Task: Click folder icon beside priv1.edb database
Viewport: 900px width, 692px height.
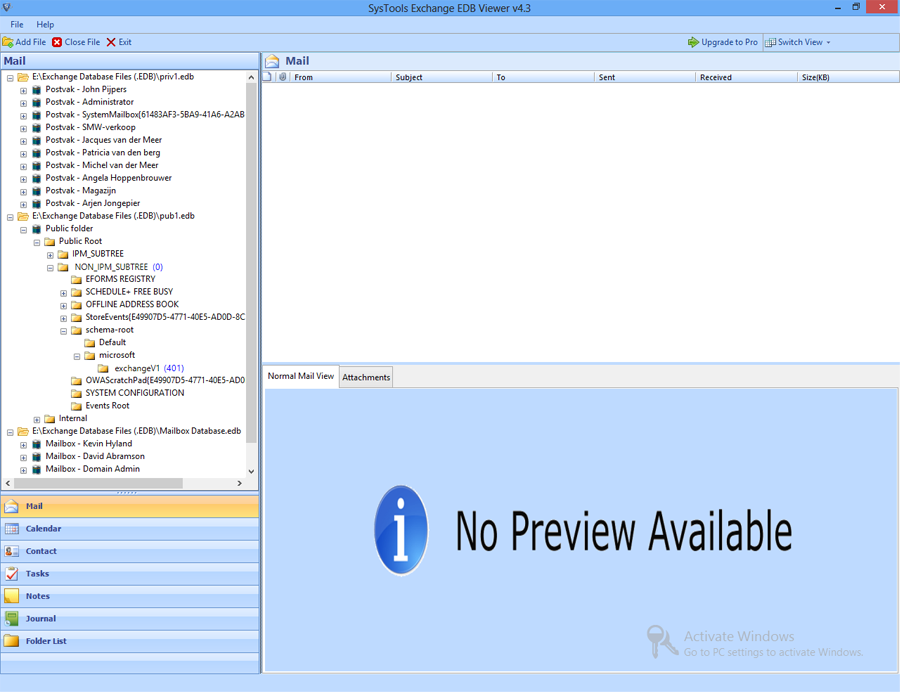Action: [x=23, y=77]
